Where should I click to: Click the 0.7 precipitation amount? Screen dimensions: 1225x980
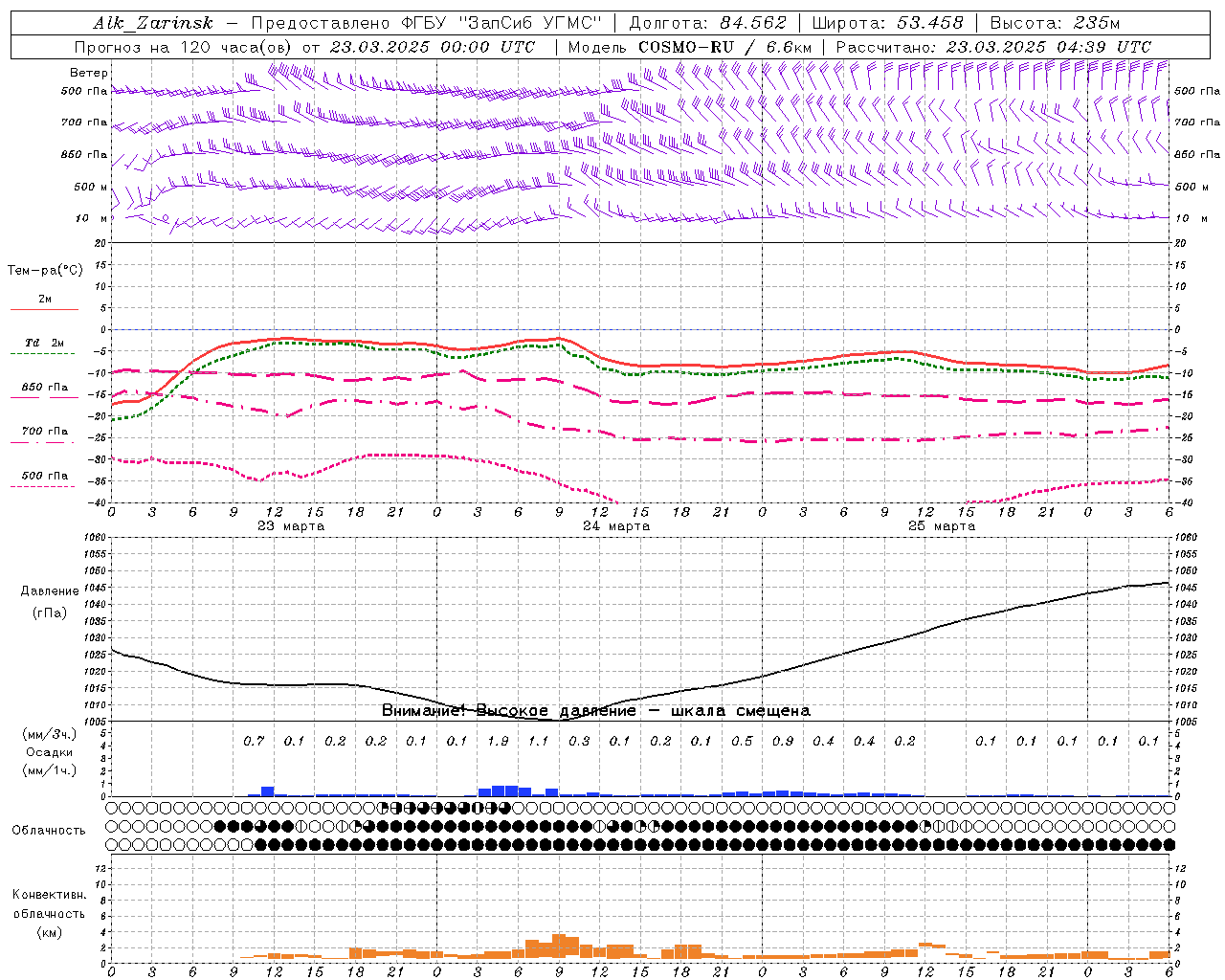[253, 741]
